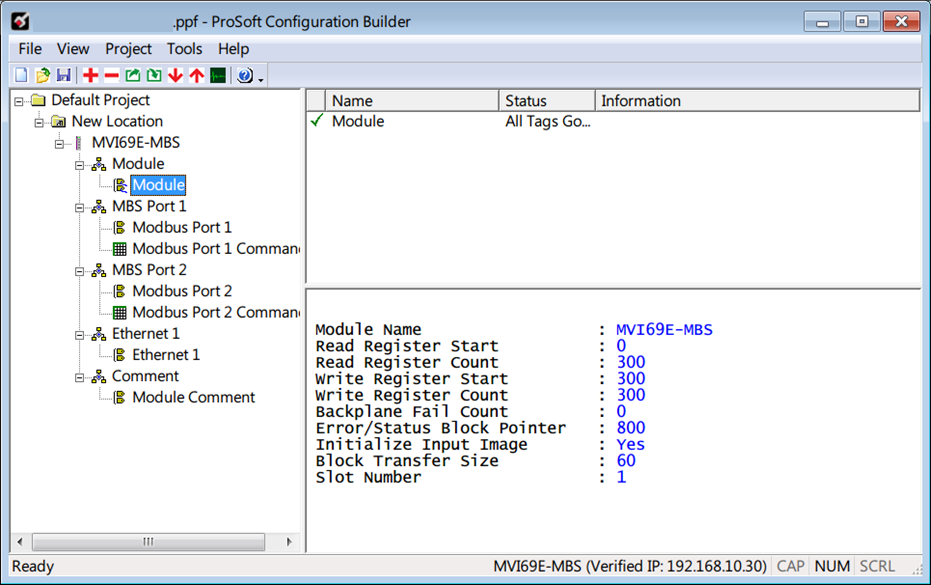Image resolution: width=931 pixels, height=585 pixels.
Task: Click the Help question mark icon
Action: (245, 75)
